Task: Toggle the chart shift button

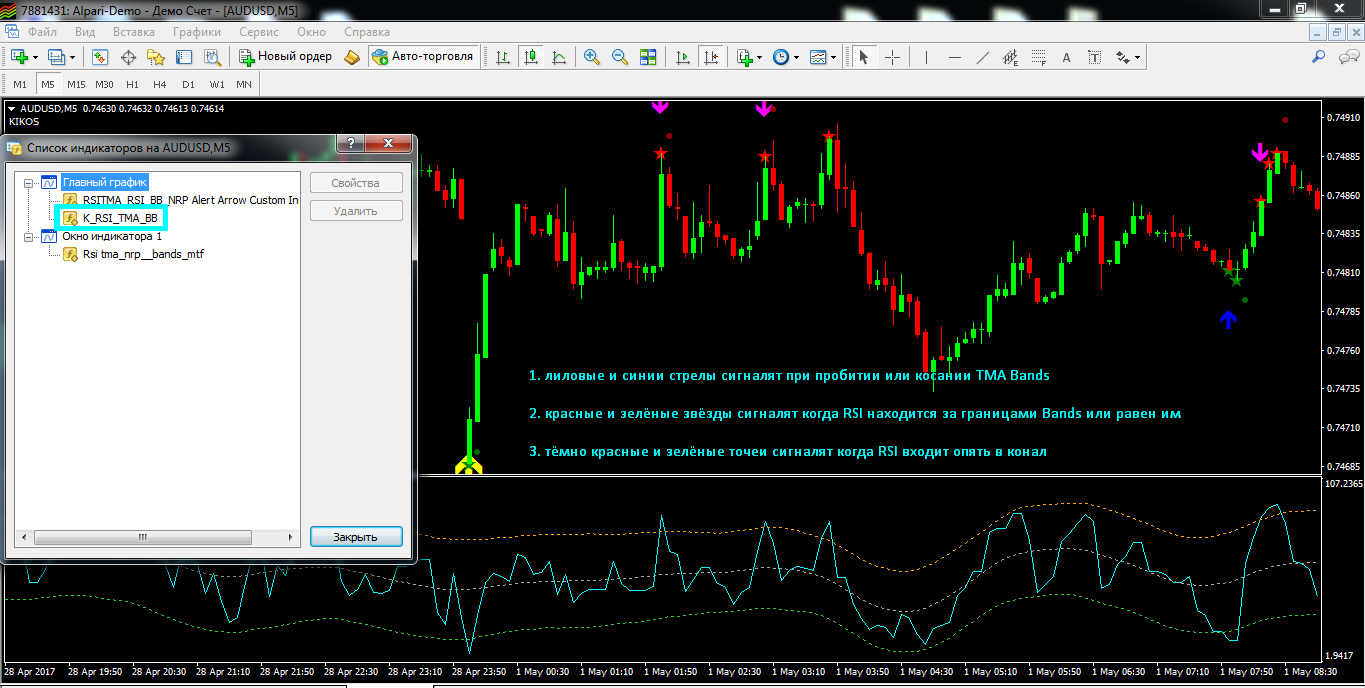Action: pyautogui.click(x=712, y=57)
